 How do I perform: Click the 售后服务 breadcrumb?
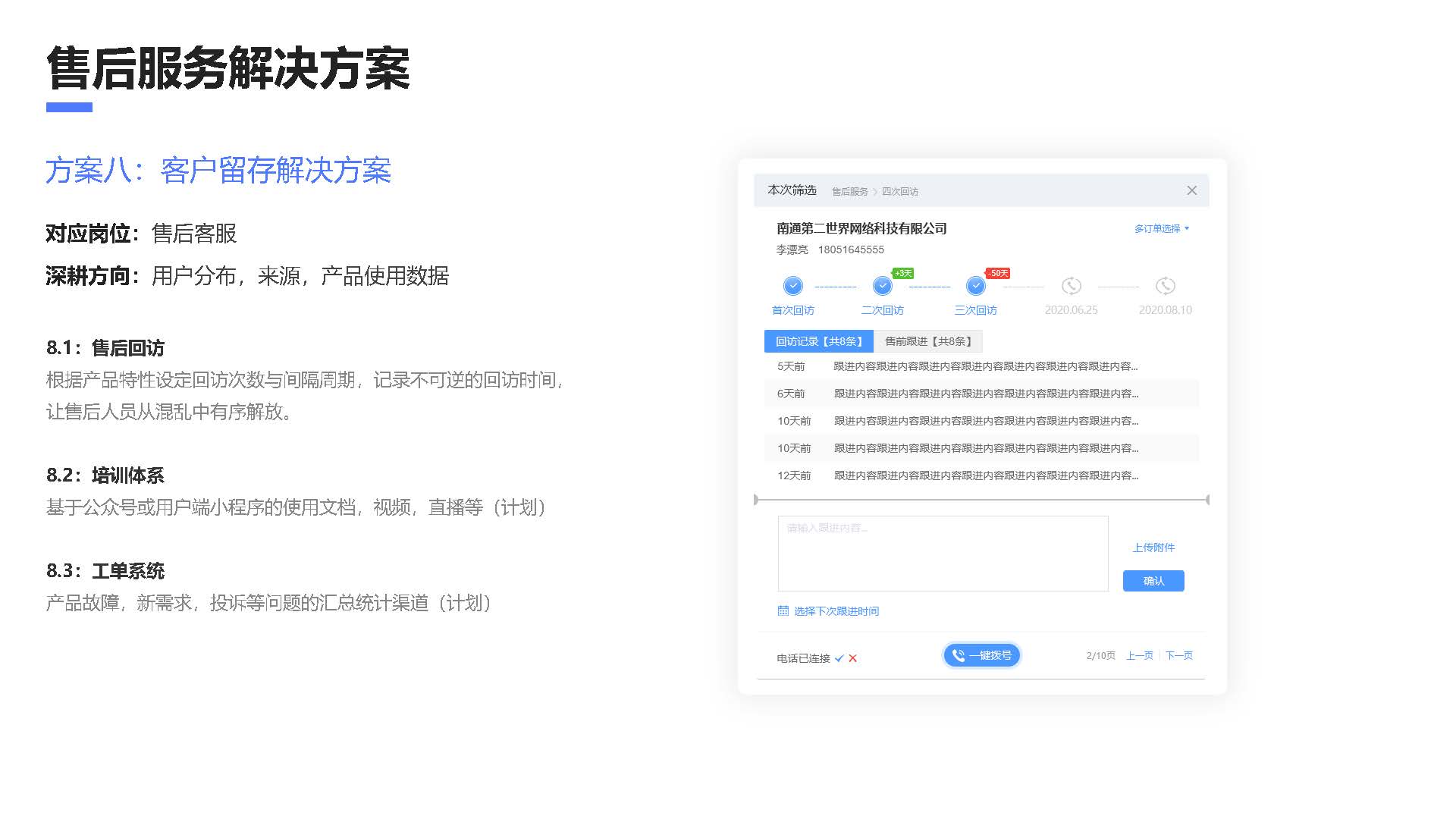tap(850, 191)
